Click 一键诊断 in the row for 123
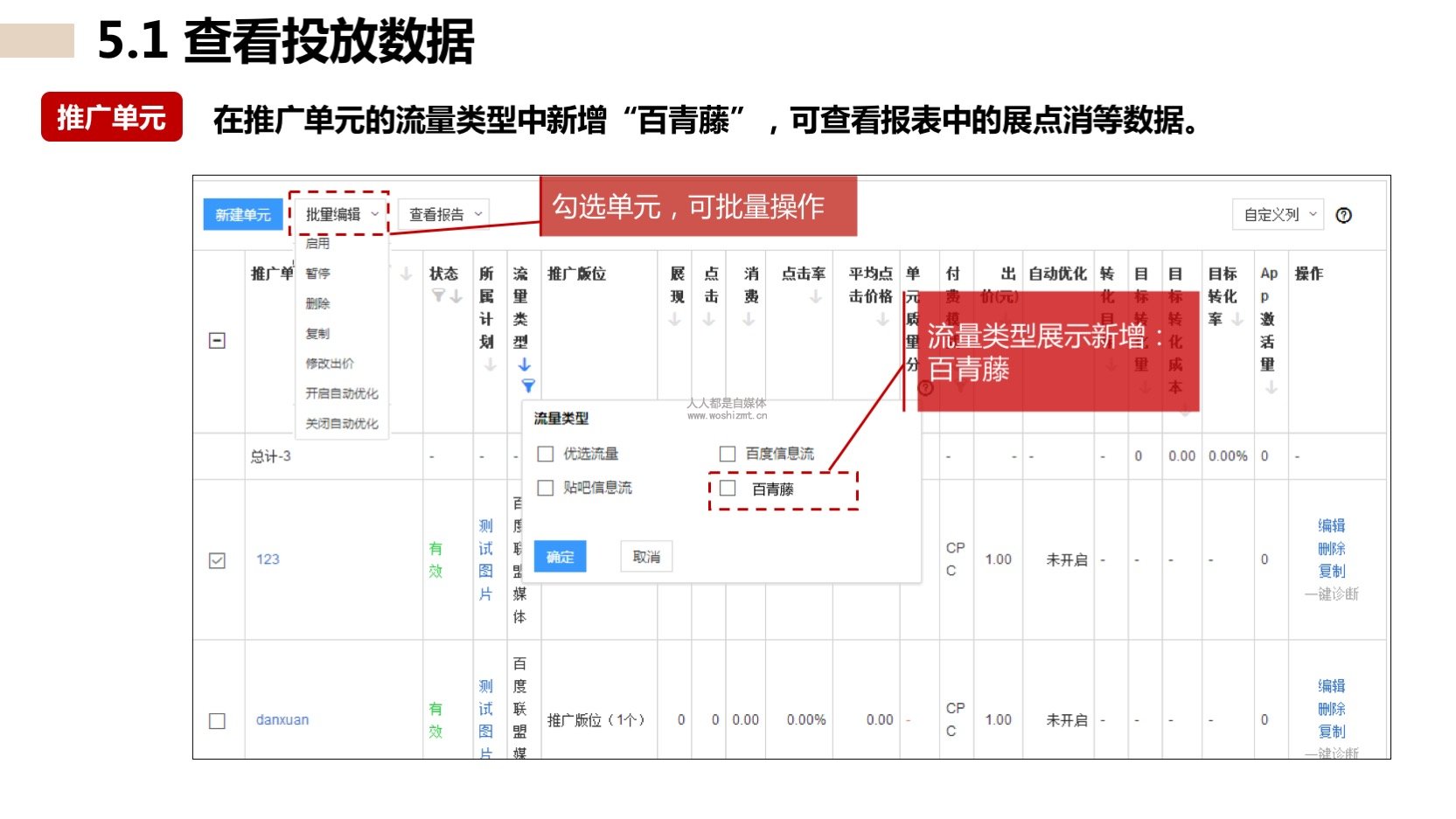1456x819 pixels. [1332, 594]
